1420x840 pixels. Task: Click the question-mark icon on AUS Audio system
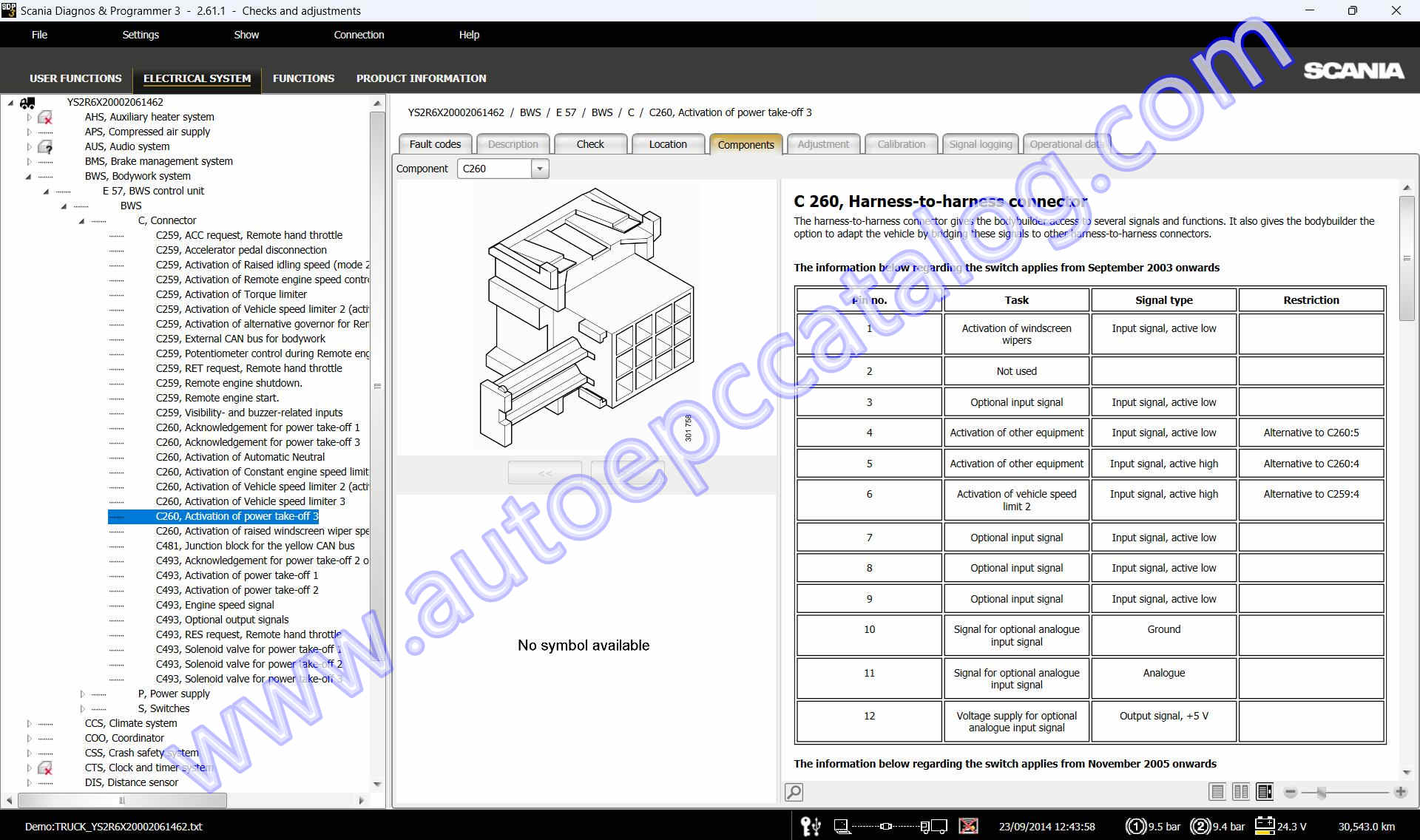click(46, 146)
